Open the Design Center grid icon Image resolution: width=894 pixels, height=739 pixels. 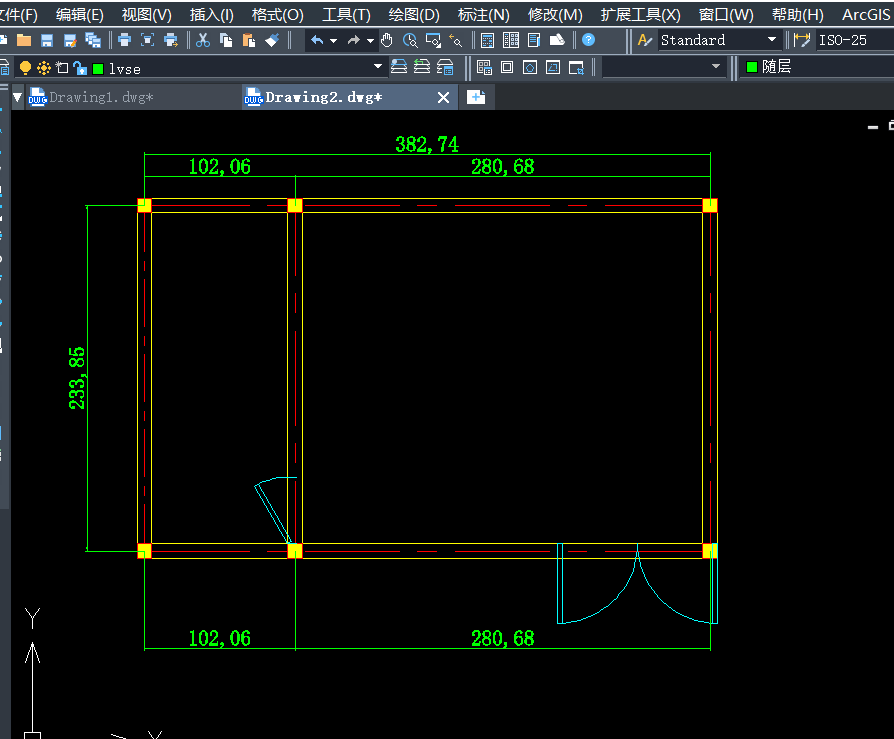click(511, 40)
